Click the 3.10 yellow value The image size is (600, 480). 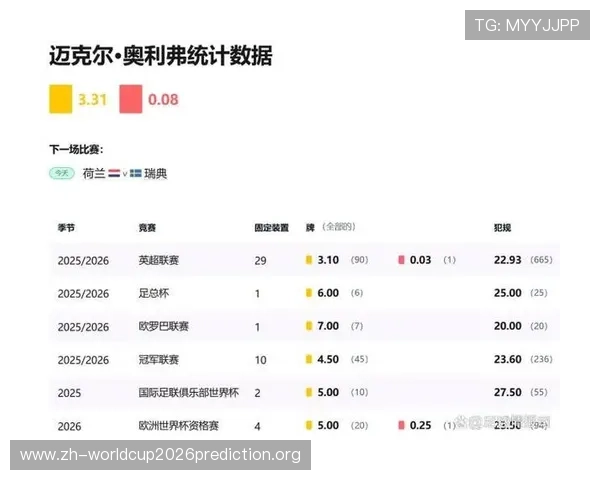click(328, 260)
